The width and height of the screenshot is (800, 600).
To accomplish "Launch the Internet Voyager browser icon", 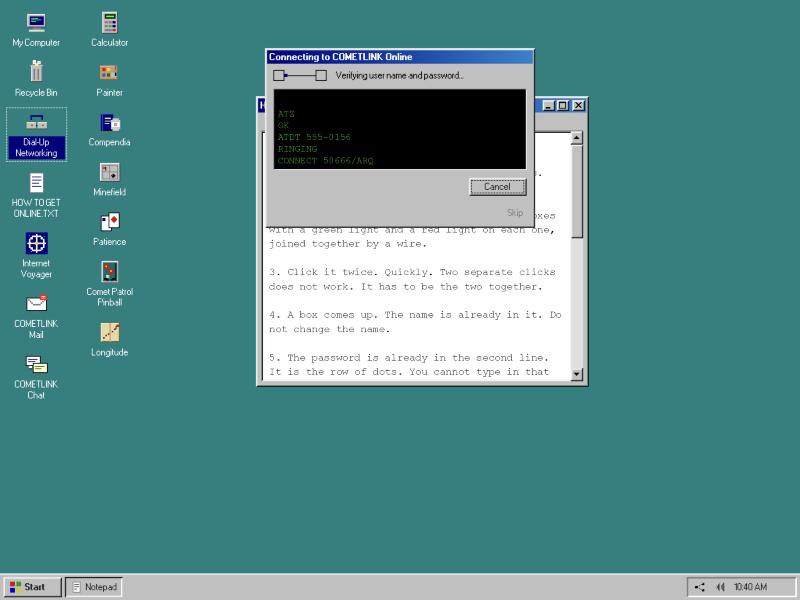I will coord(36,256).
